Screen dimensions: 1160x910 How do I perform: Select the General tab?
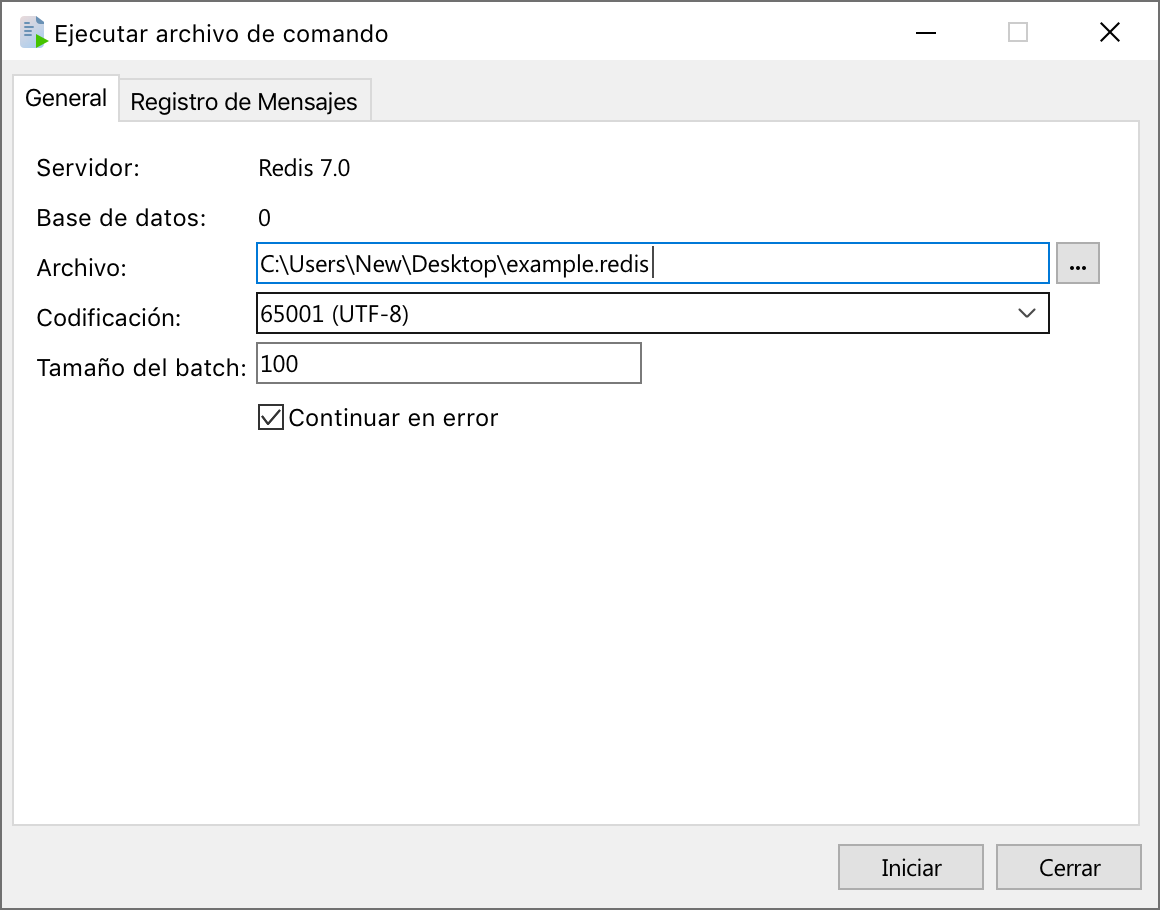click(x=66, y=98)
